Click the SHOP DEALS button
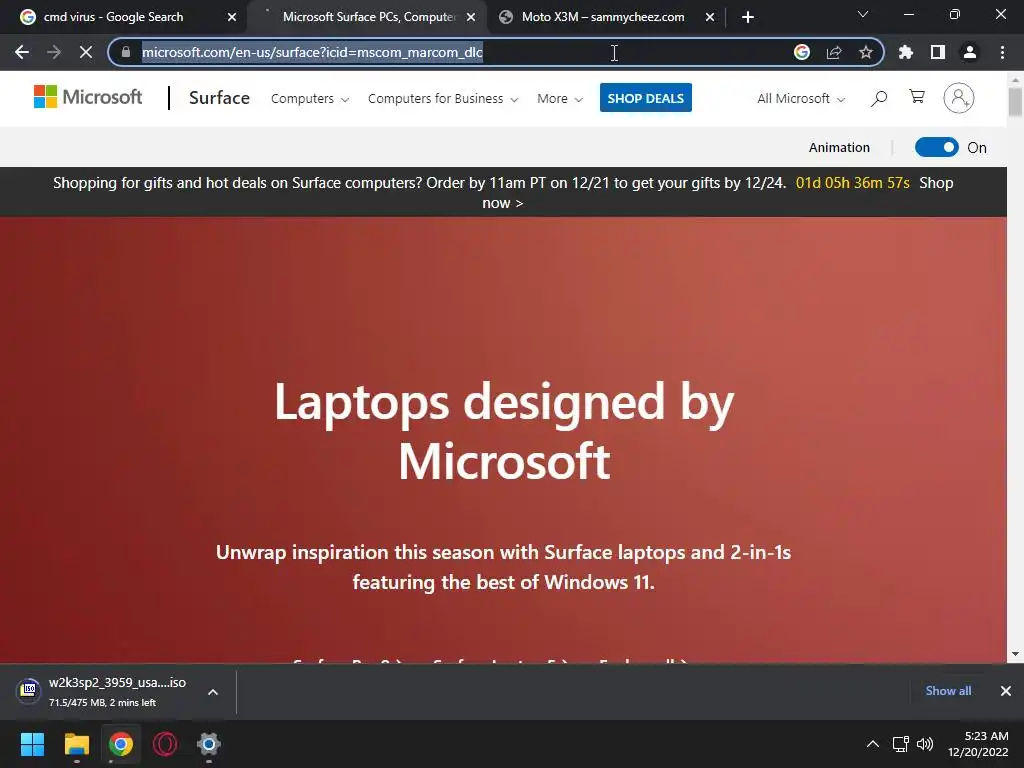 [x=646, y=98]
